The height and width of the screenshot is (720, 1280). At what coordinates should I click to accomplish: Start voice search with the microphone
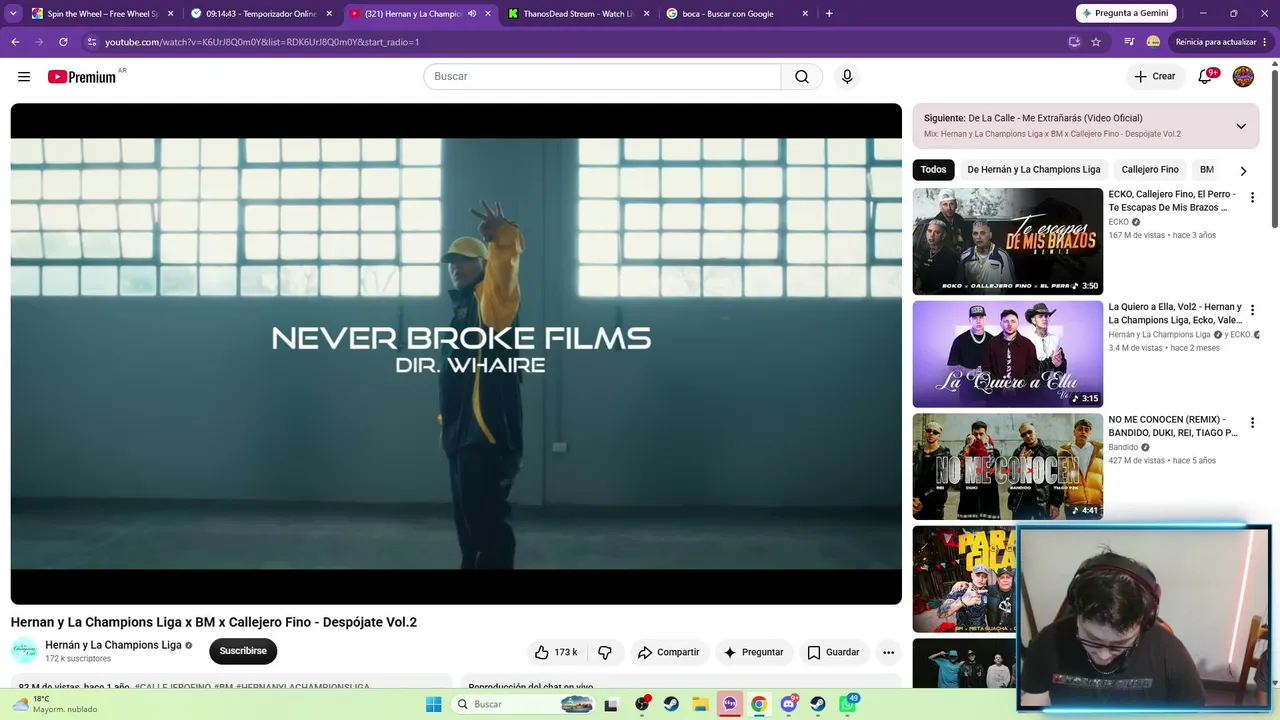click(x=847, y=77)
